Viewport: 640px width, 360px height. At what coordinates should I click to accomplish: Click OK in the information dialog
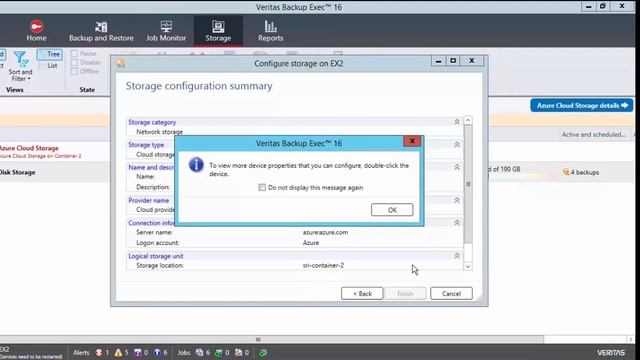pyautogui.click(x=392, y=210)
